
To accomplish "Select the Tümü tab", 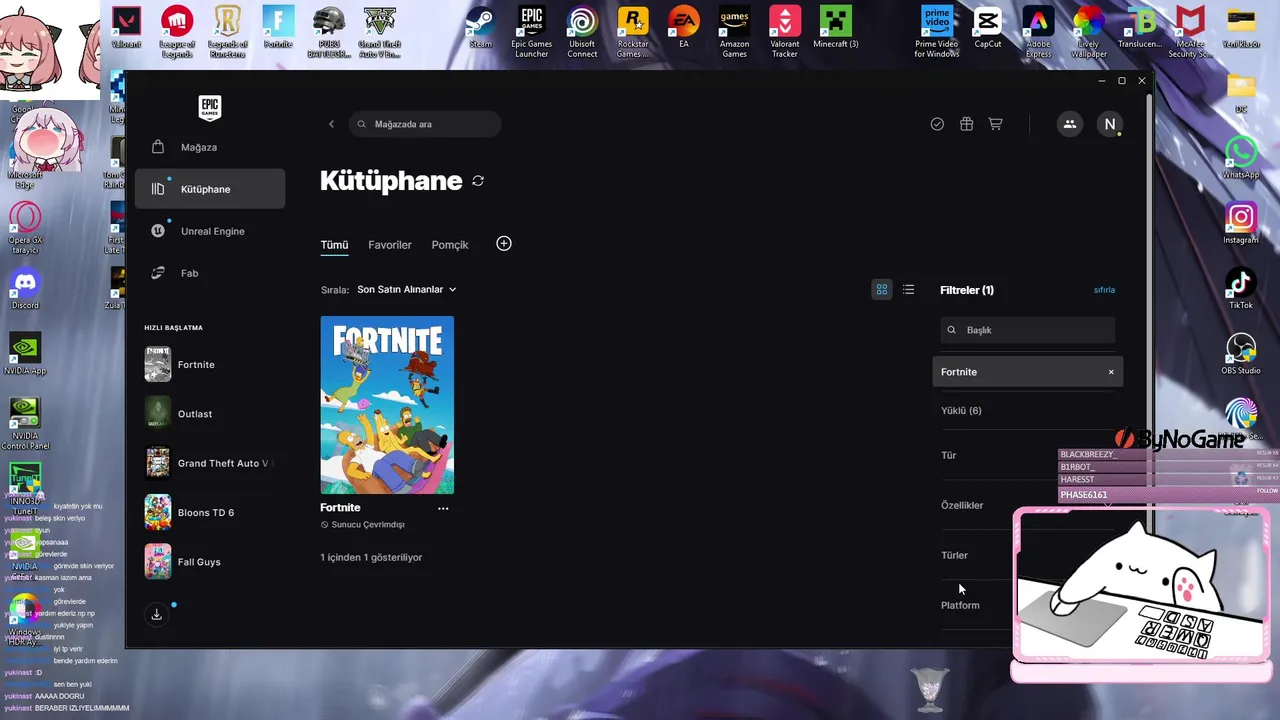I will 334,245.
